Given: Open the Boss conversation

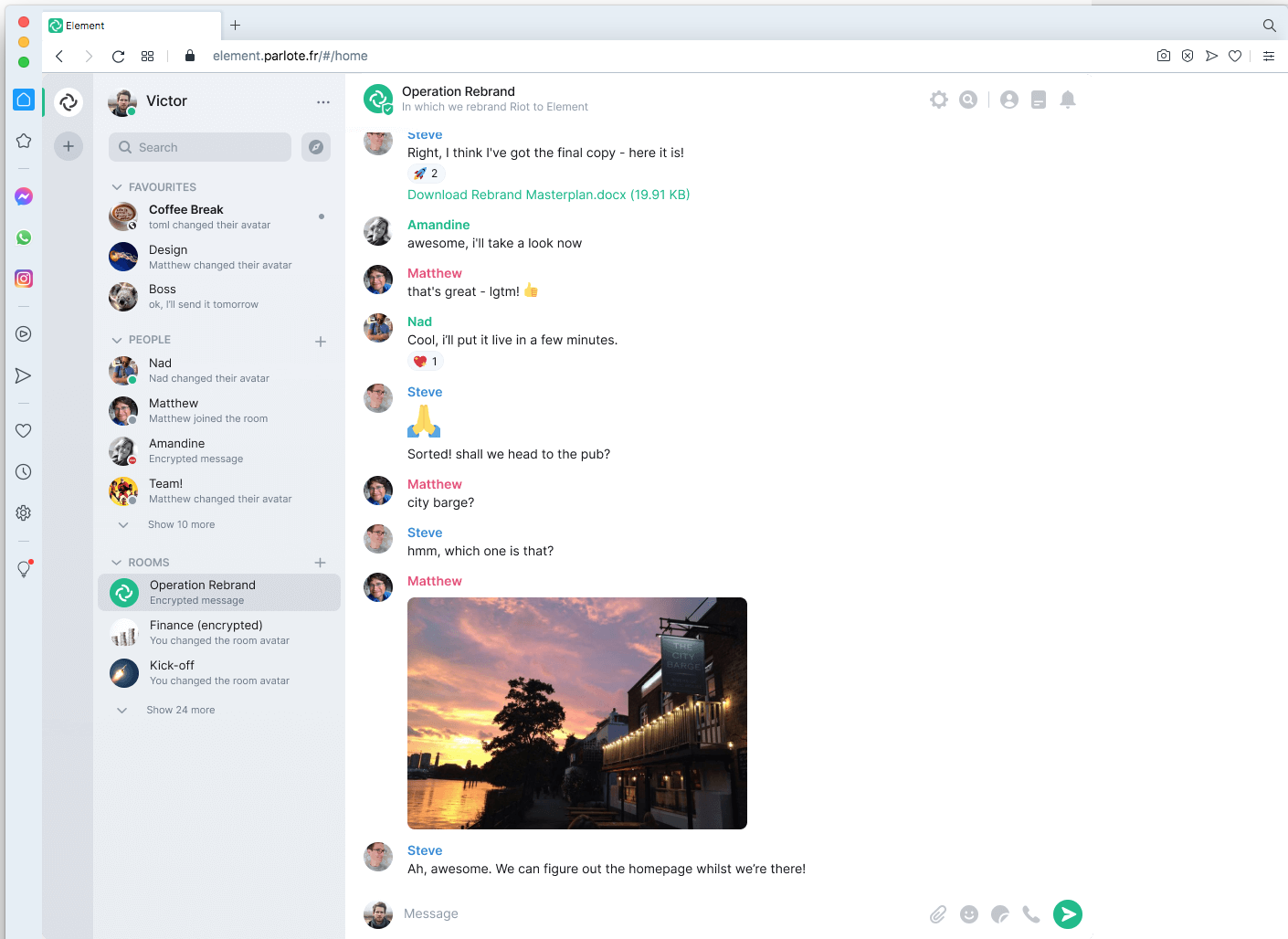Looking at the screenshot, I should click(219, 296).
